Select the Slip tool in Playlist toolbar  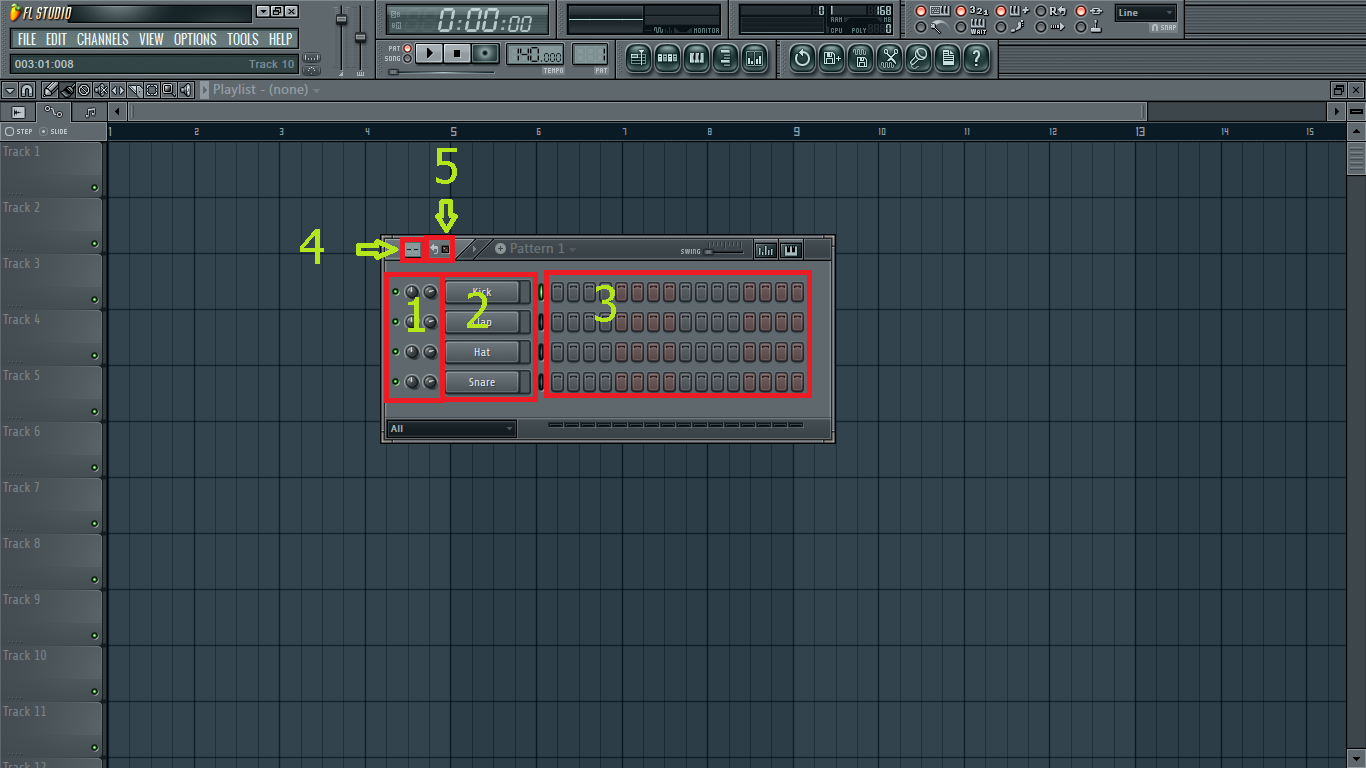click(x=118, y=90)
